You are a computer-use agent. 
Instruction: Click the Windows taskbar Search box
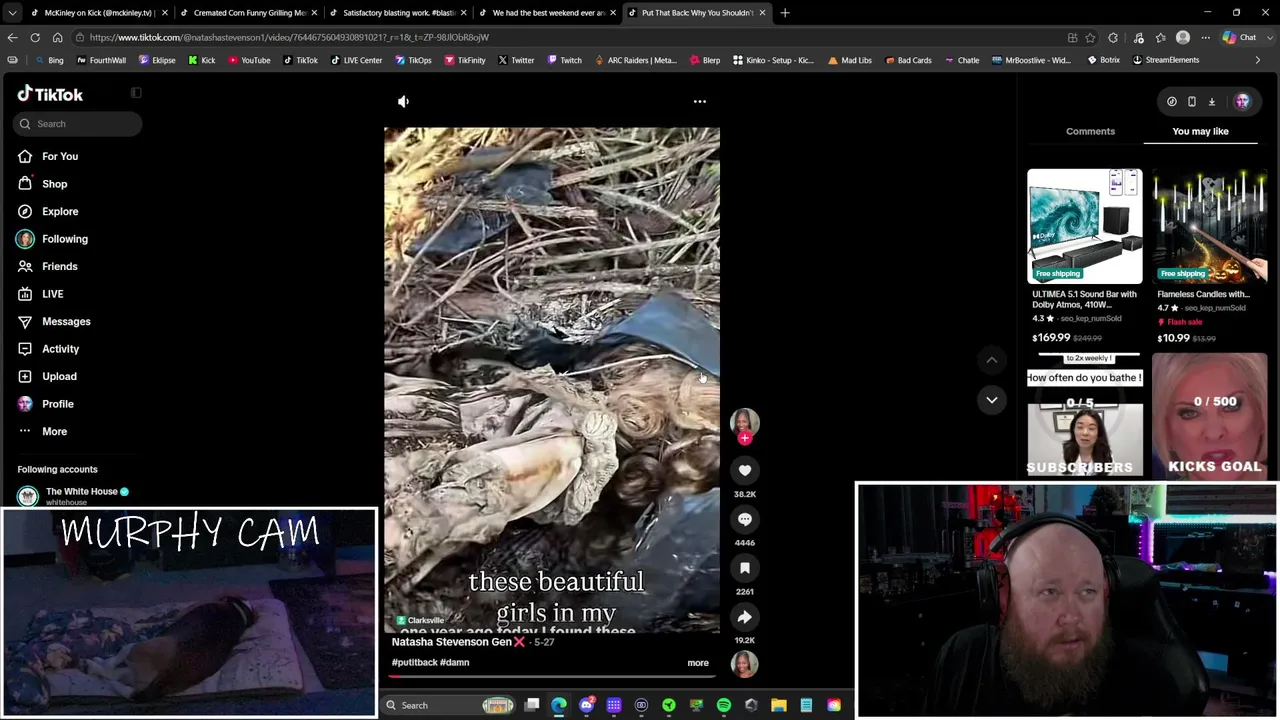(448, 705)
